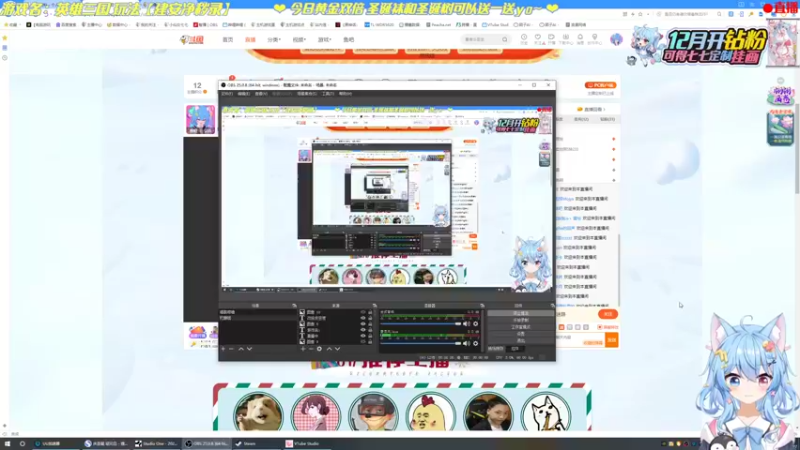The height and width of the screenshot is (450, 800).
Task: Click stop streaming button in OBS Controls
Action: point(521,313)
